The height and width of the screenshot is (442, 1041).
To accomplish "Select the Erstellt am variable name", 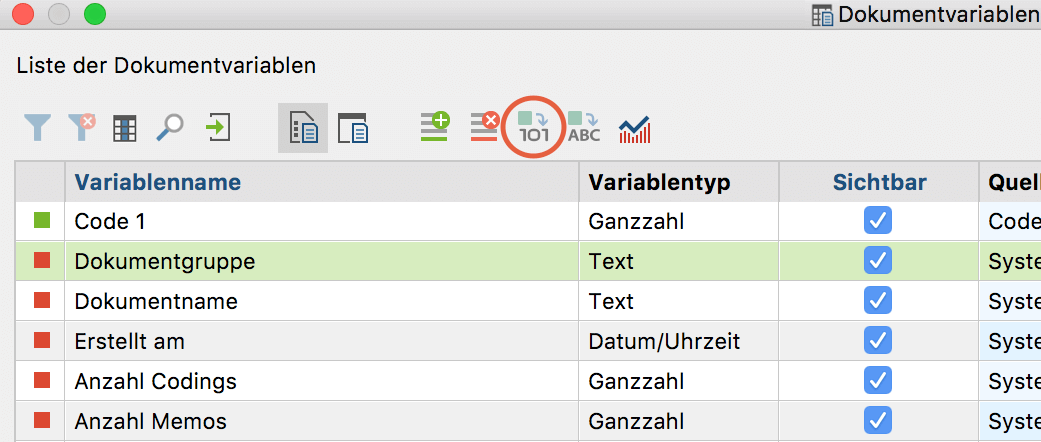I will coord(129,341).
